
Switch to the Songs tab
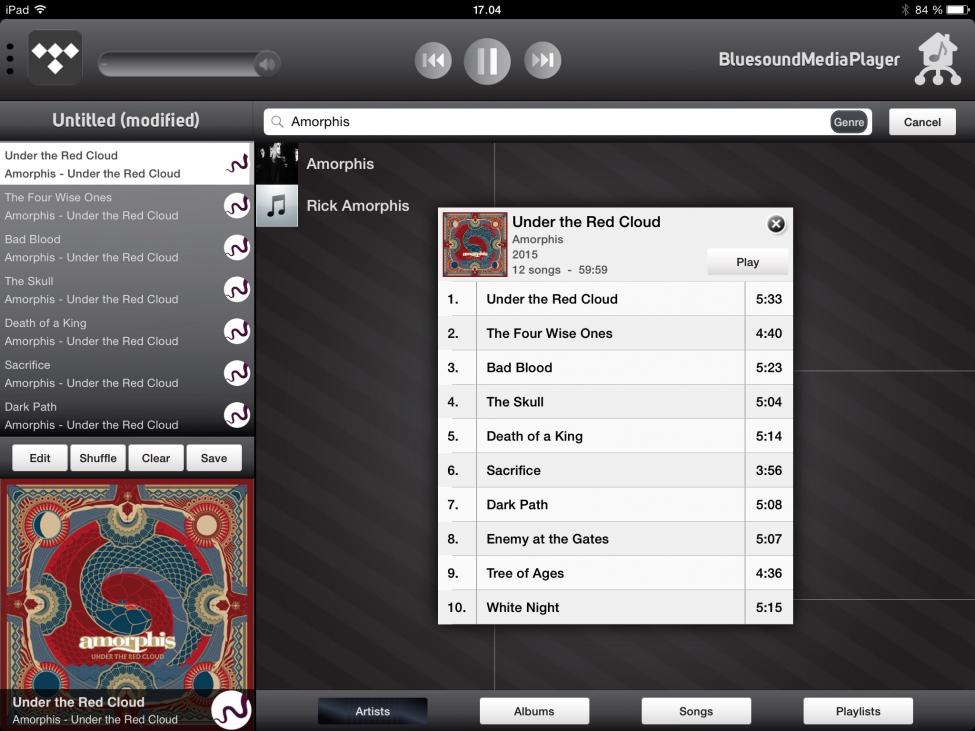tap(696, 711)
